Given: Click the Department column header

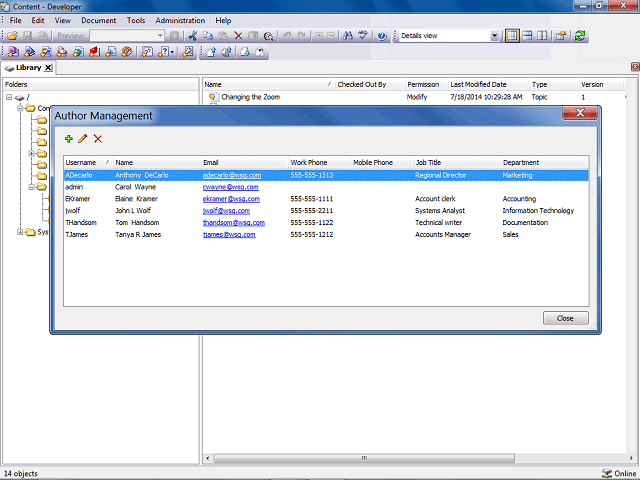Looking at the screenshot, I should click(544, 162).
